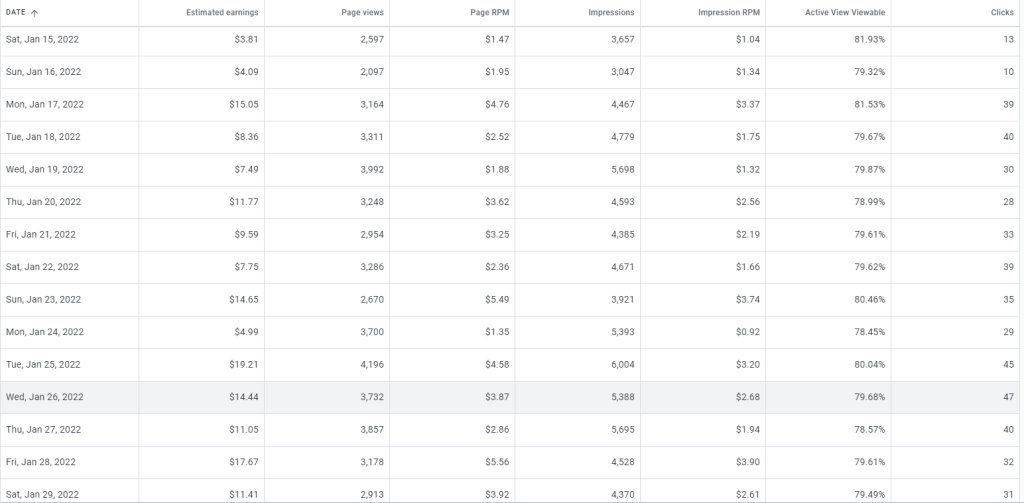
Task: Select the Wed, Jan 26, 2022 row date
Action: (45, 397)
